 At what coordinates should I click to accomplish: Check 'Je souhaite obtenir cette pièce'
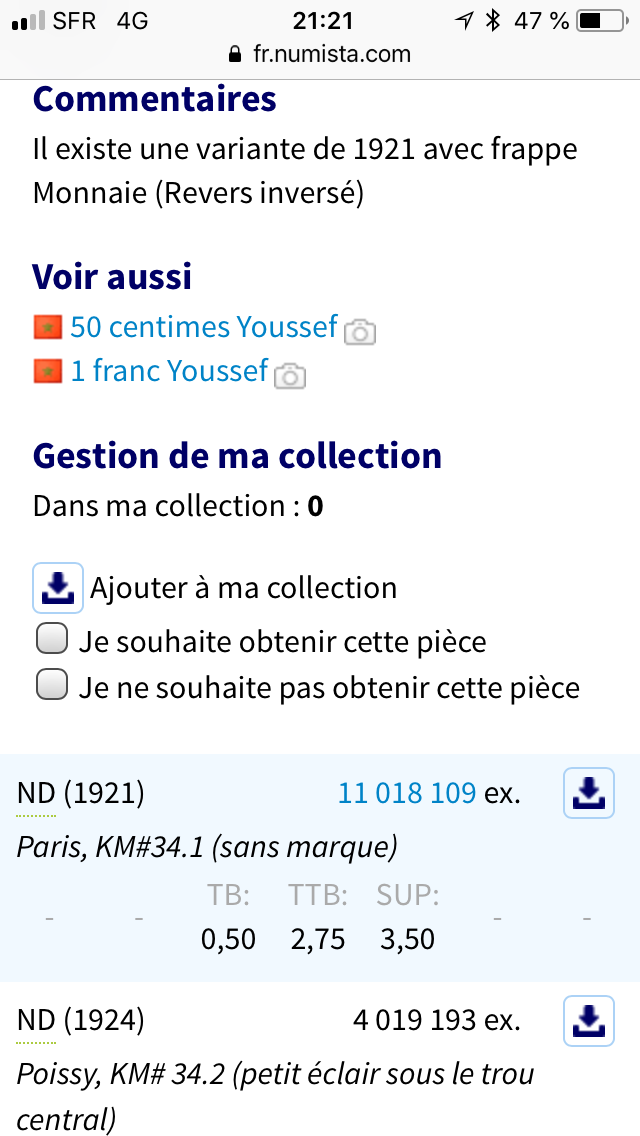pos(51,639)
